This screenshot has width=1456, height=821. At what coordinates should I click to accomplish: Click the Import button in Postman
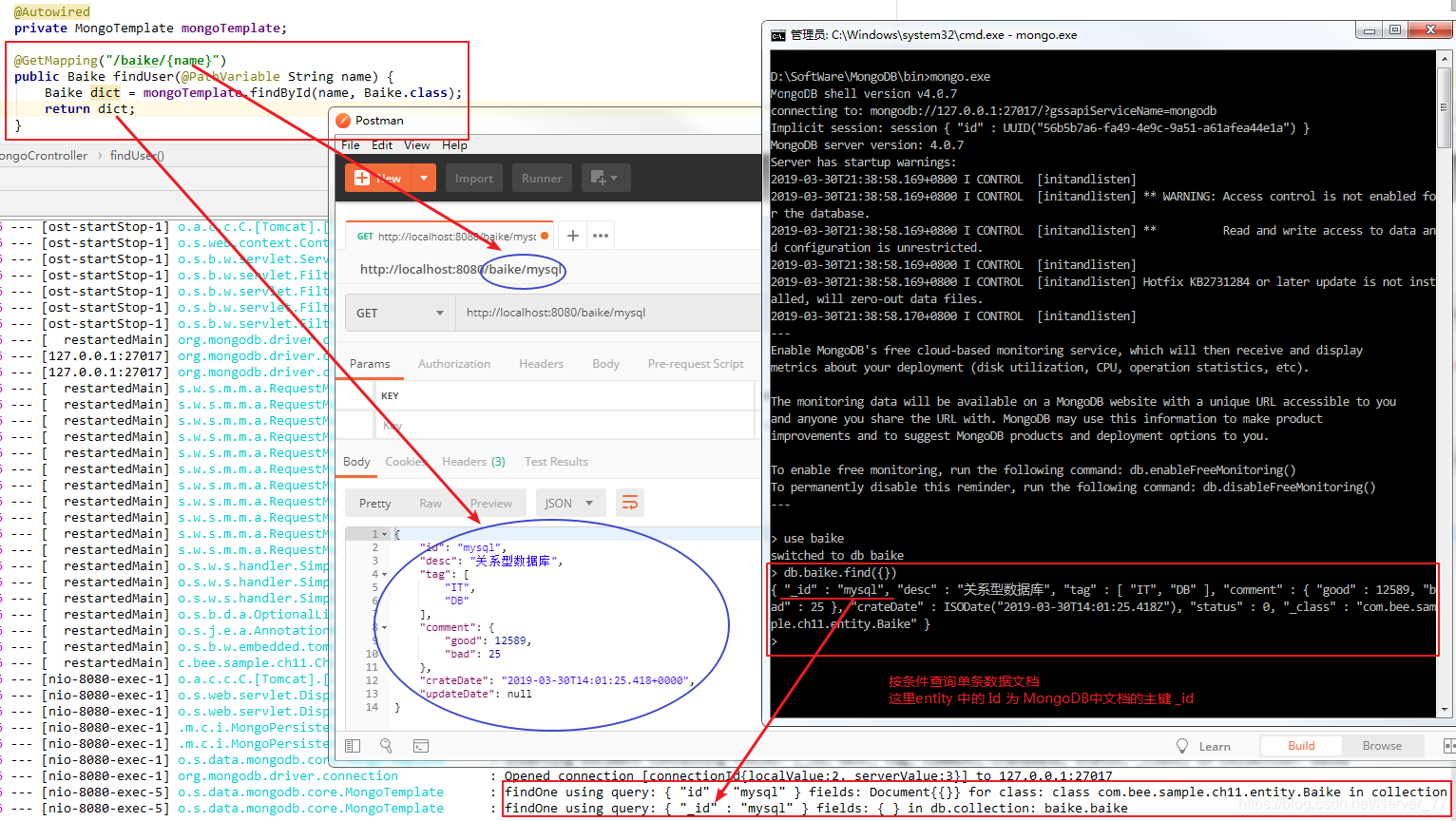(474, 178)
